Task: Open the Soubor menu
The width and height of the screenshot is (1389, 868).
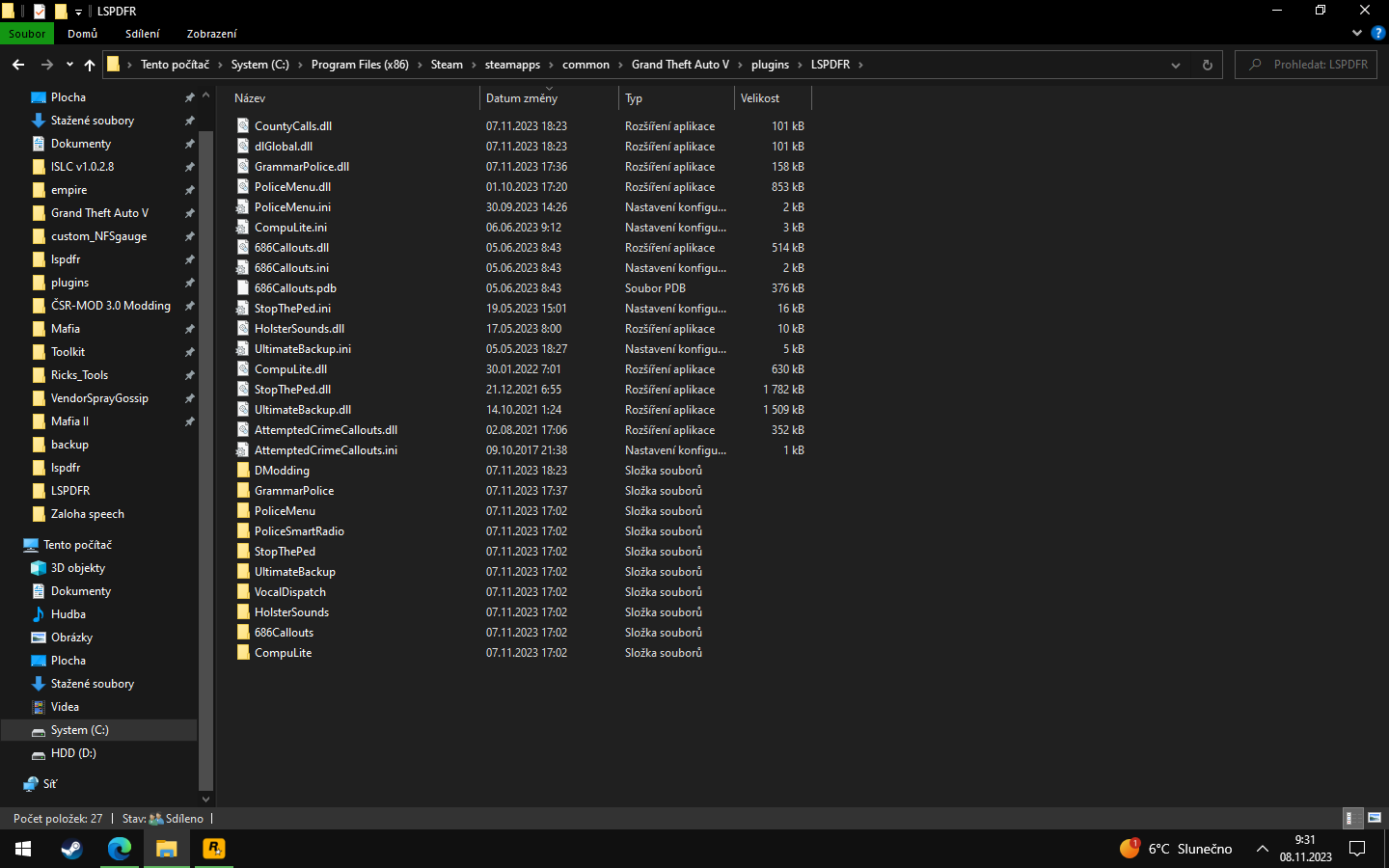Action: tap(27, 34)
